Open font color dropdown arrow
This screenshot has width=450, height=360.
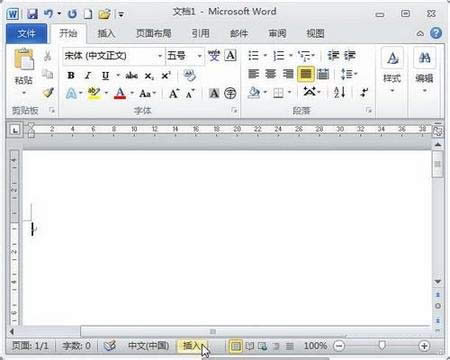click(132, 94)
